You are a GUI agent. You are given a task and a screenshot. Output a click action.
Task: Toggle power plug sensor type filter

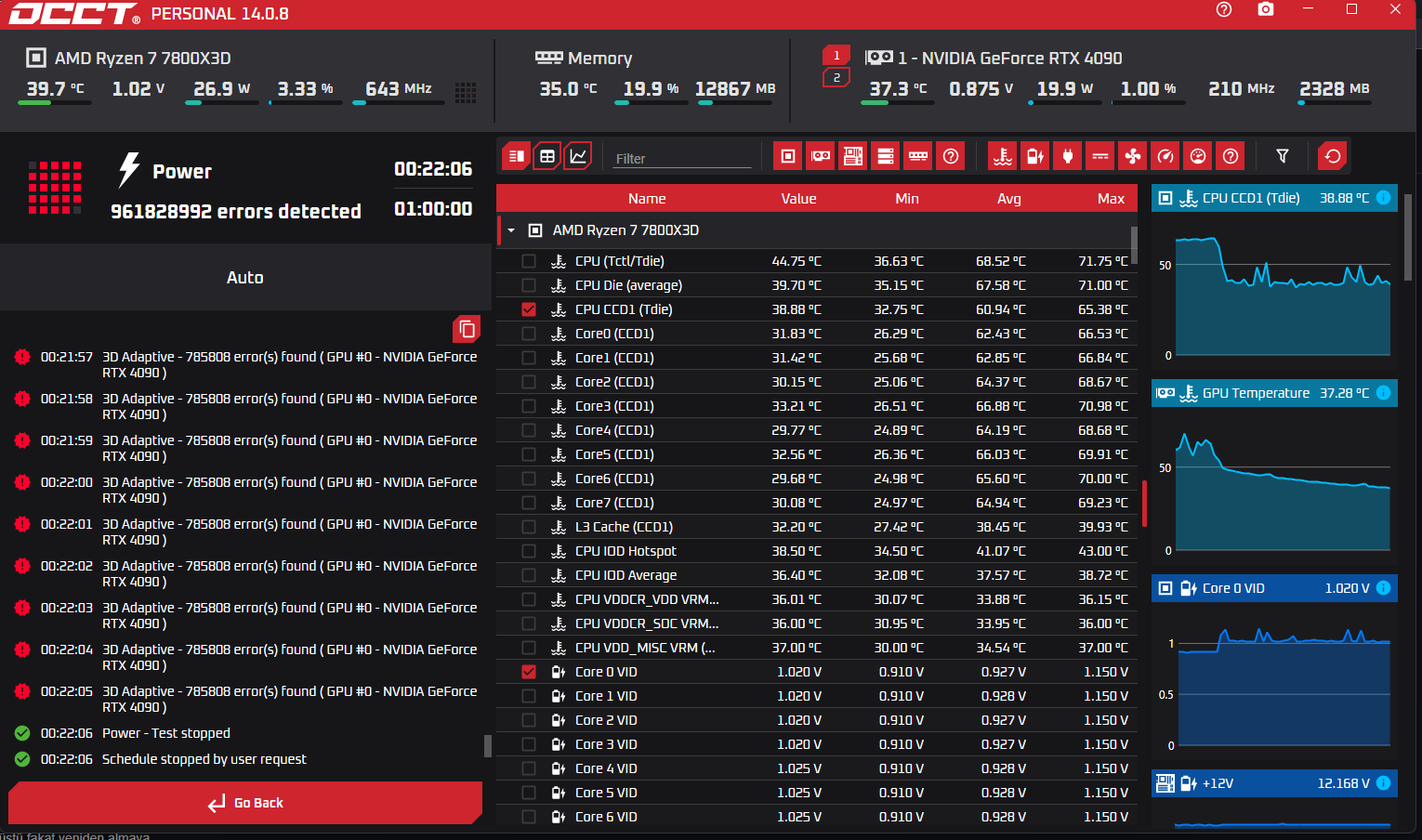pyautogui.click(x=1068, y=156)
